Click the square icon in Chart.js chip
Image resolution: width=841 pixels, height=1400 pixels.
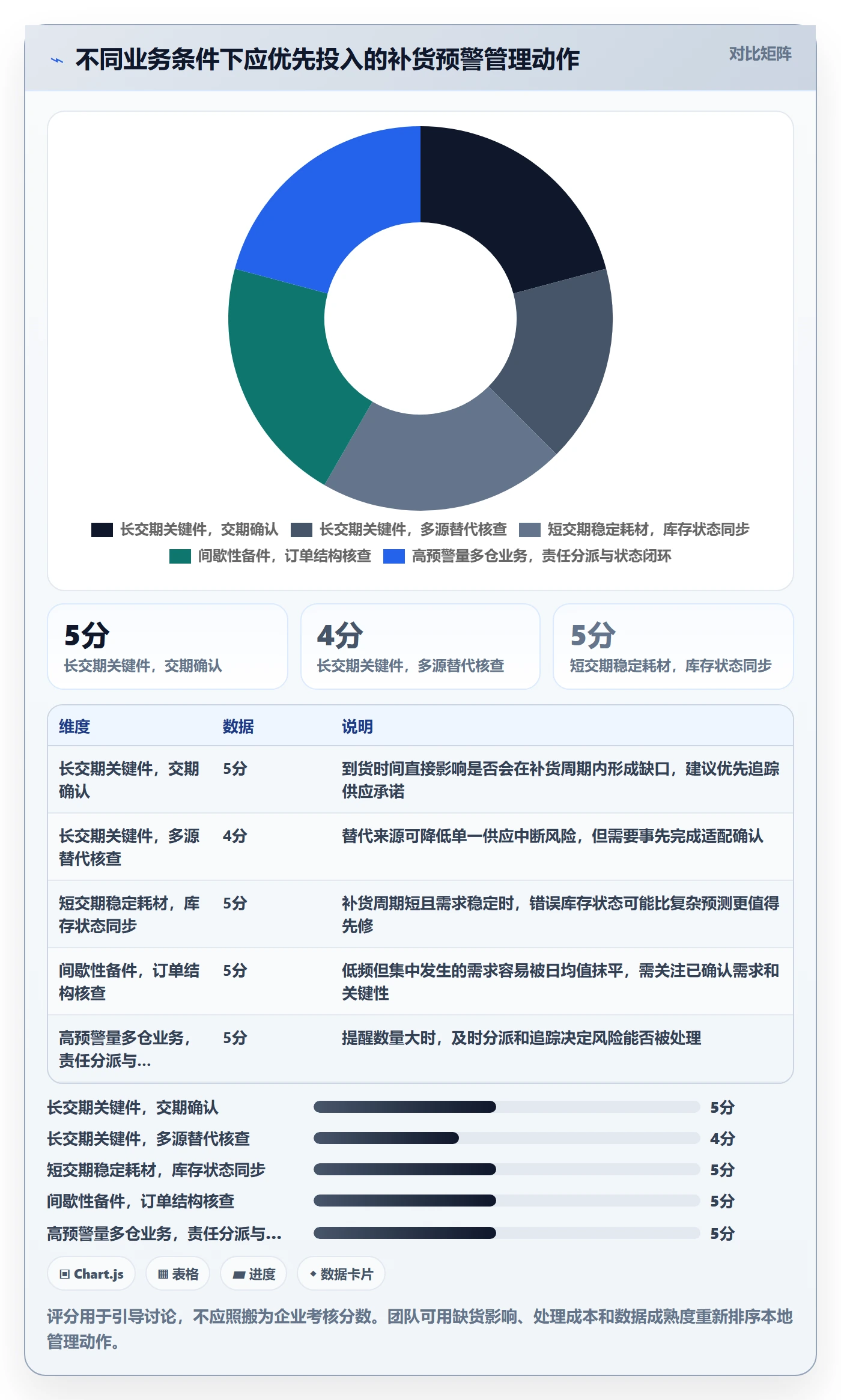tap(65, 1274)
